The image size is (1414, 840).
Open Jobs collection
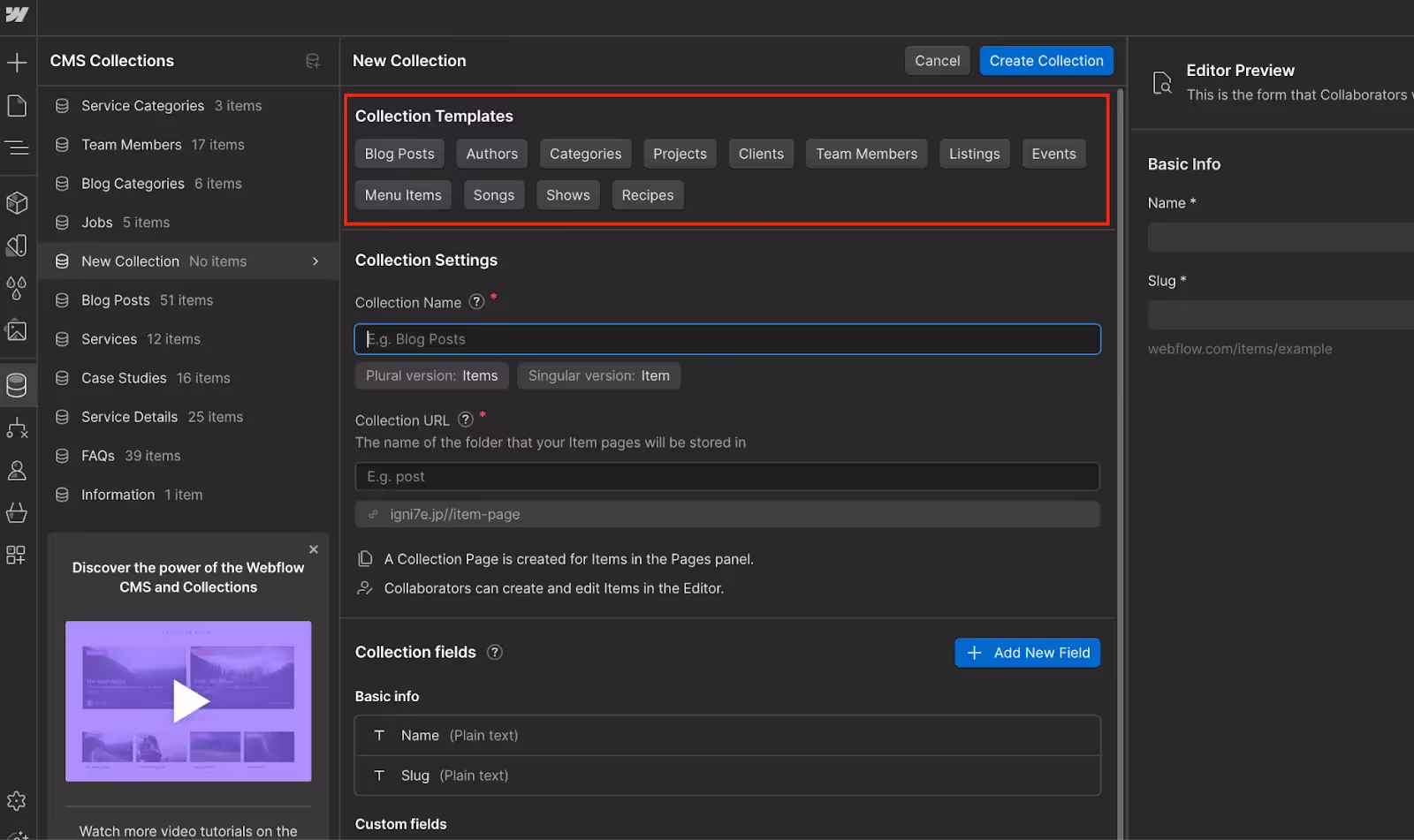188,223
